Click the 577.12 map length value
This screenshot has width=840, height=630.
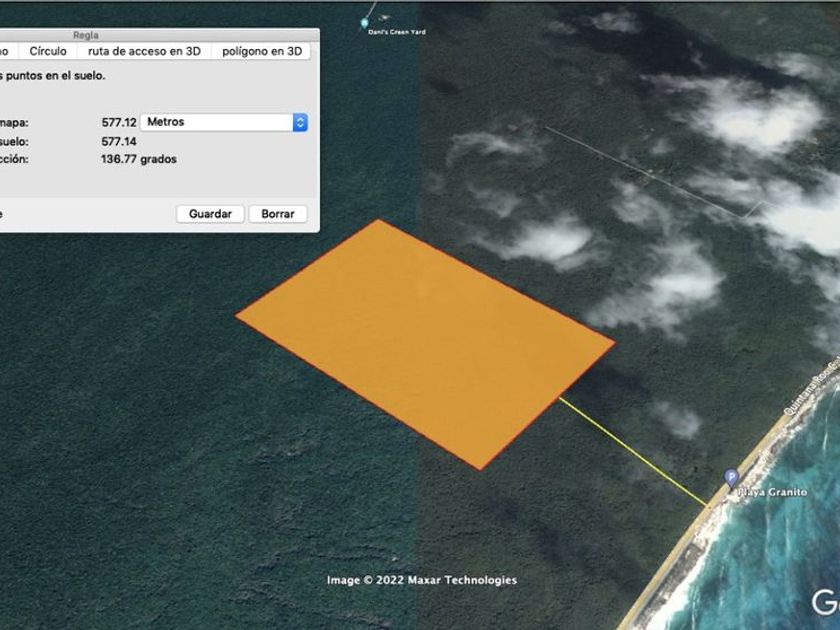pos(118,122)
